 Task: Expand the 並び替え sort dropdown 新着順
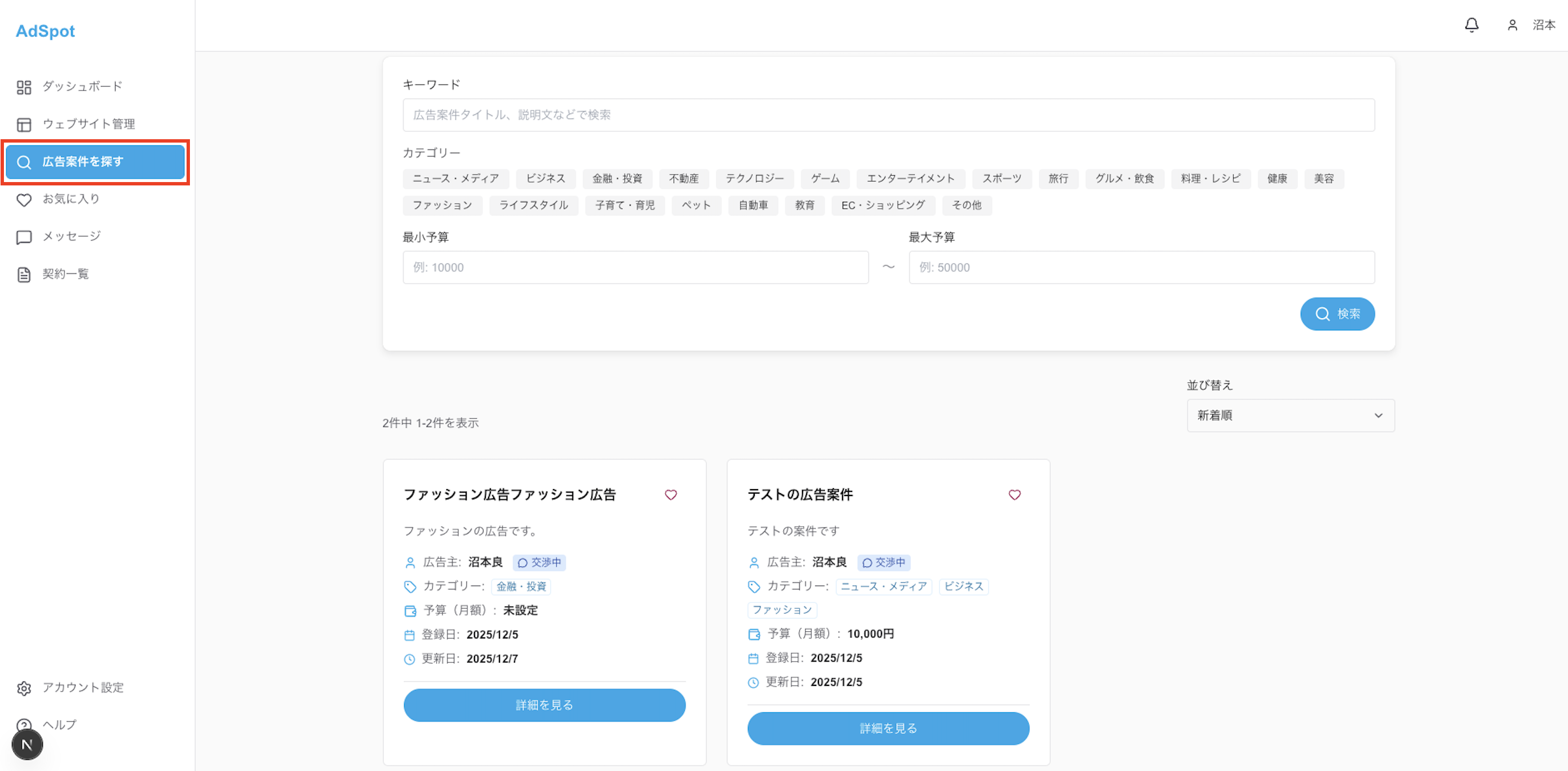1290,415
